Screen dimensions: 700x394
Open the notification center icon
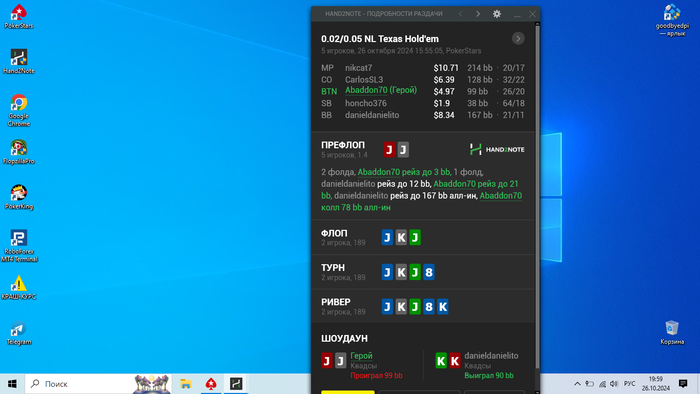(683, 384)
